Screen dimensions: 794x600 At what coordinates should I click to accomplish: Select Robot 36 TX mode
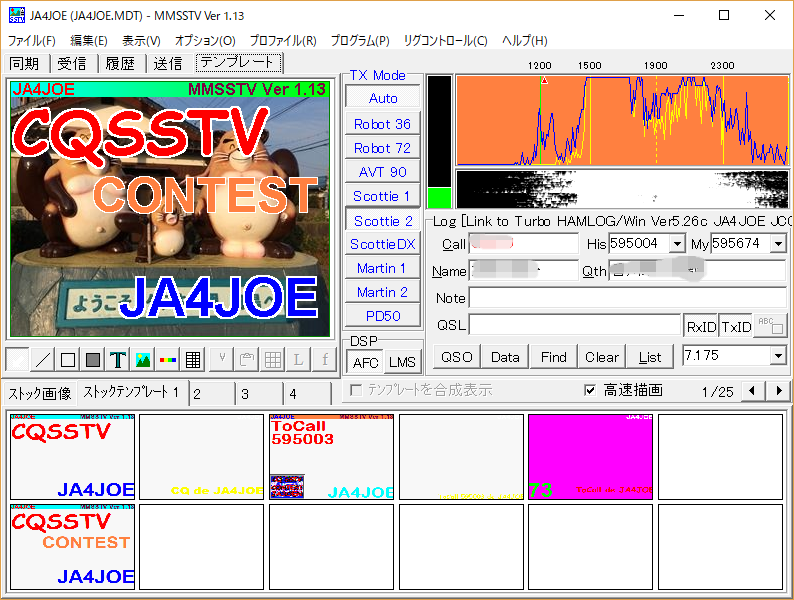point(383,124)
